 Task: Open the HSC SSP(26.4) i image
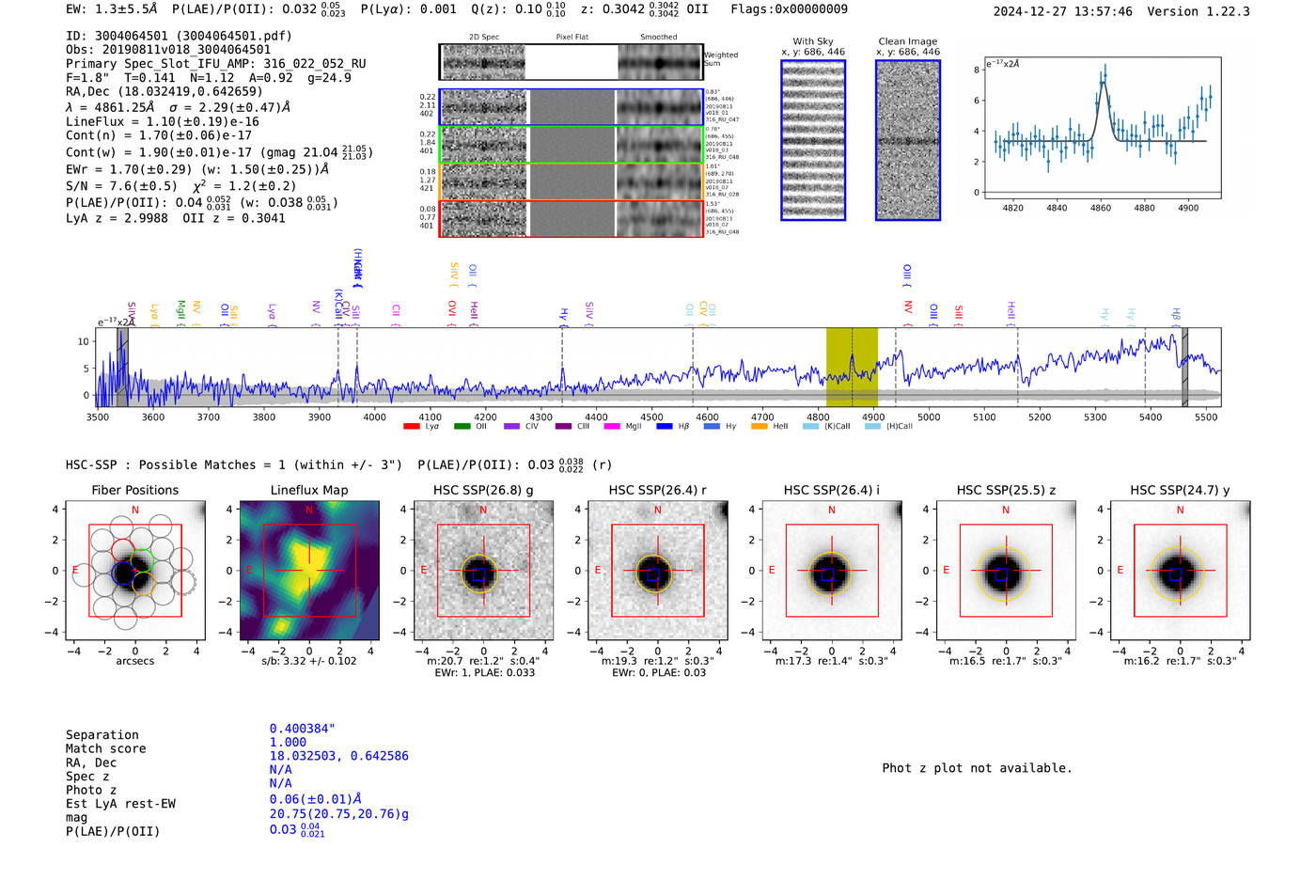point(832,571)
